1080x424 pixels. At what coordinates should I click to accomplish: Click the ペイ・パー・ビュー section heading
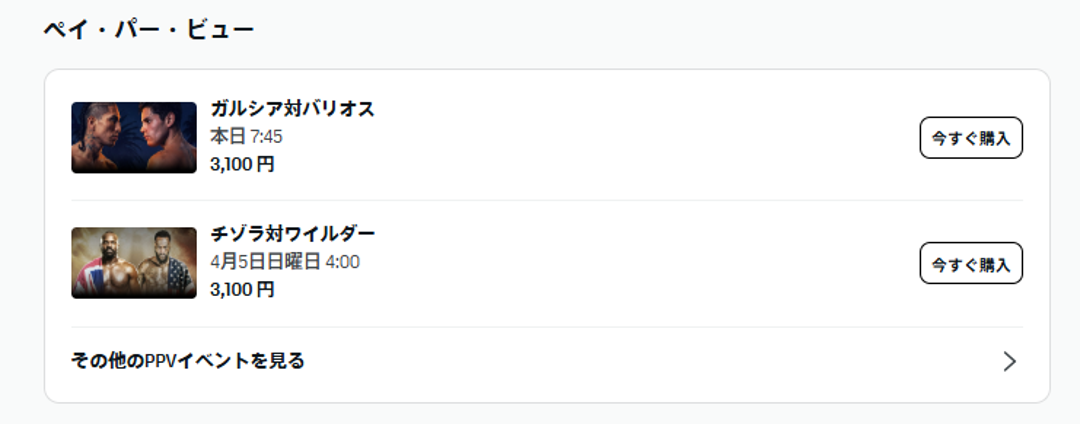pyautogui.click(x=148, y=30)
